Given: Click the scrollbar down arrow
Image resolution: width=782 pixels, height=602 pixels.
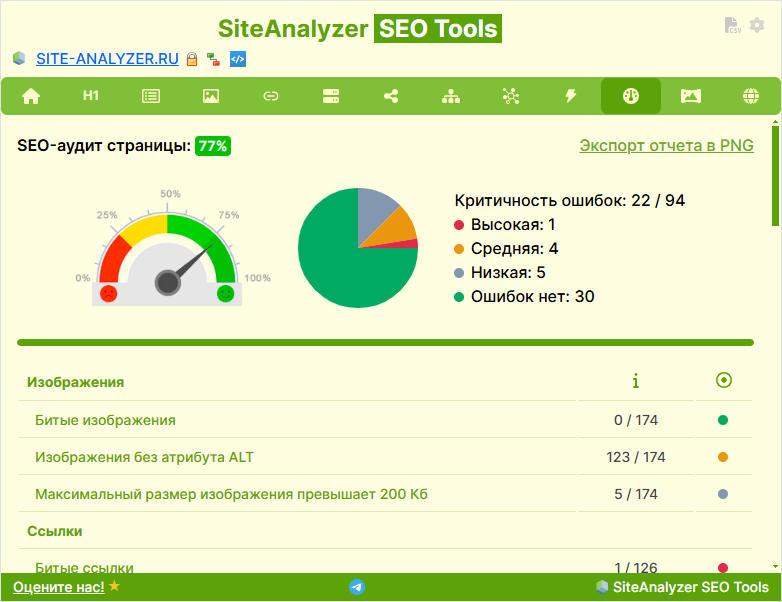Looking at the screenshot, I should click(775, 566).
